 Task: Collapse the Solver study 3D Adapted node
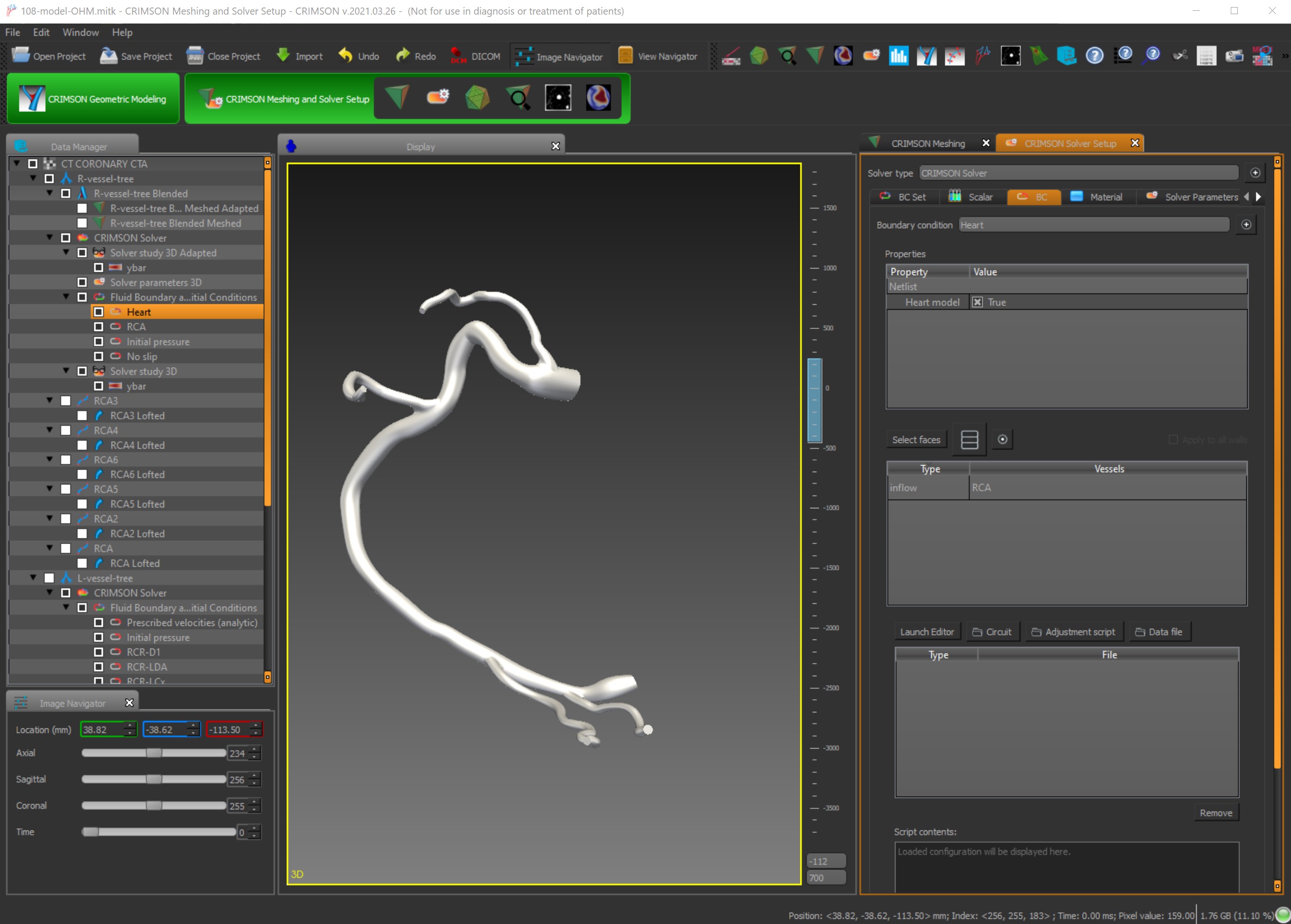point(66,253)
